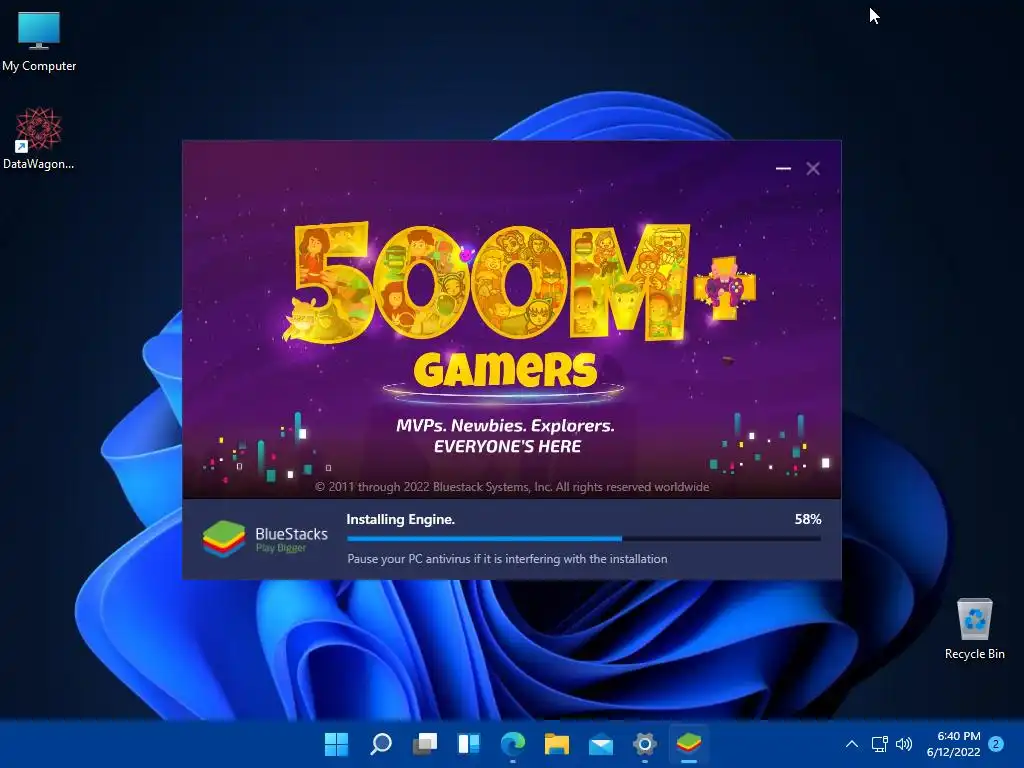Open Settings from taskbar
This screenshot has width=1024, height=768.
click(x=645, y=744)
